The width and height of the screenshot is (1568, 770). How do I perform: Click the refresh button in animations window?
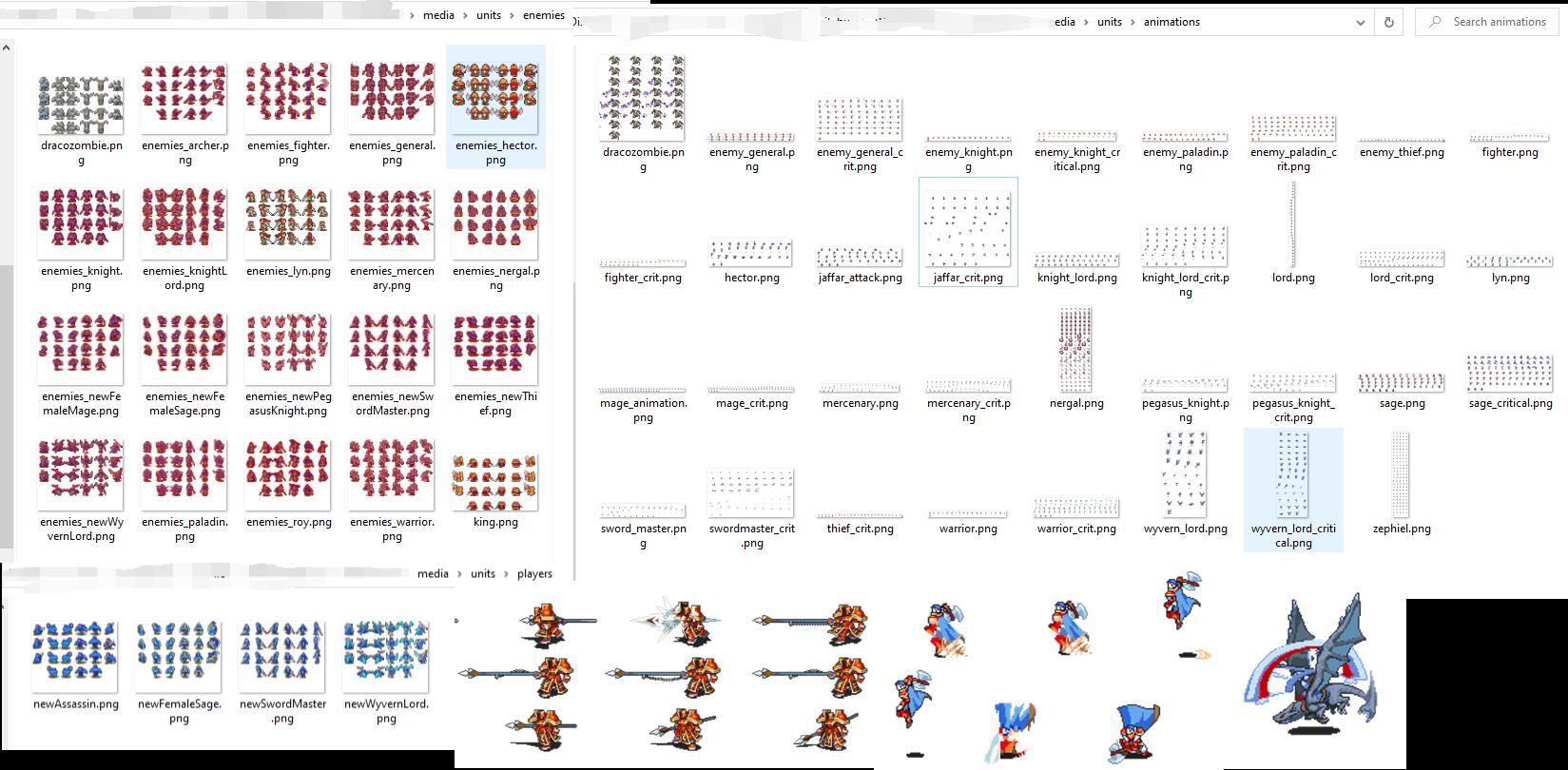click(1389, 22)
